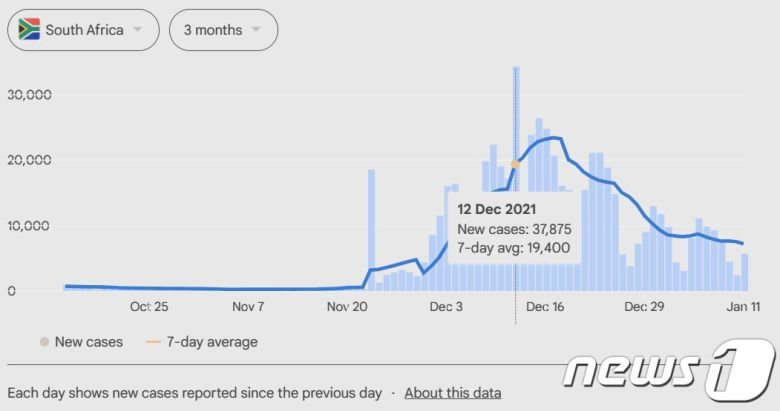Viewport: 780px width, 411px height.
Task: Click the New cases legend dot
Action: (x=44, y=342)
